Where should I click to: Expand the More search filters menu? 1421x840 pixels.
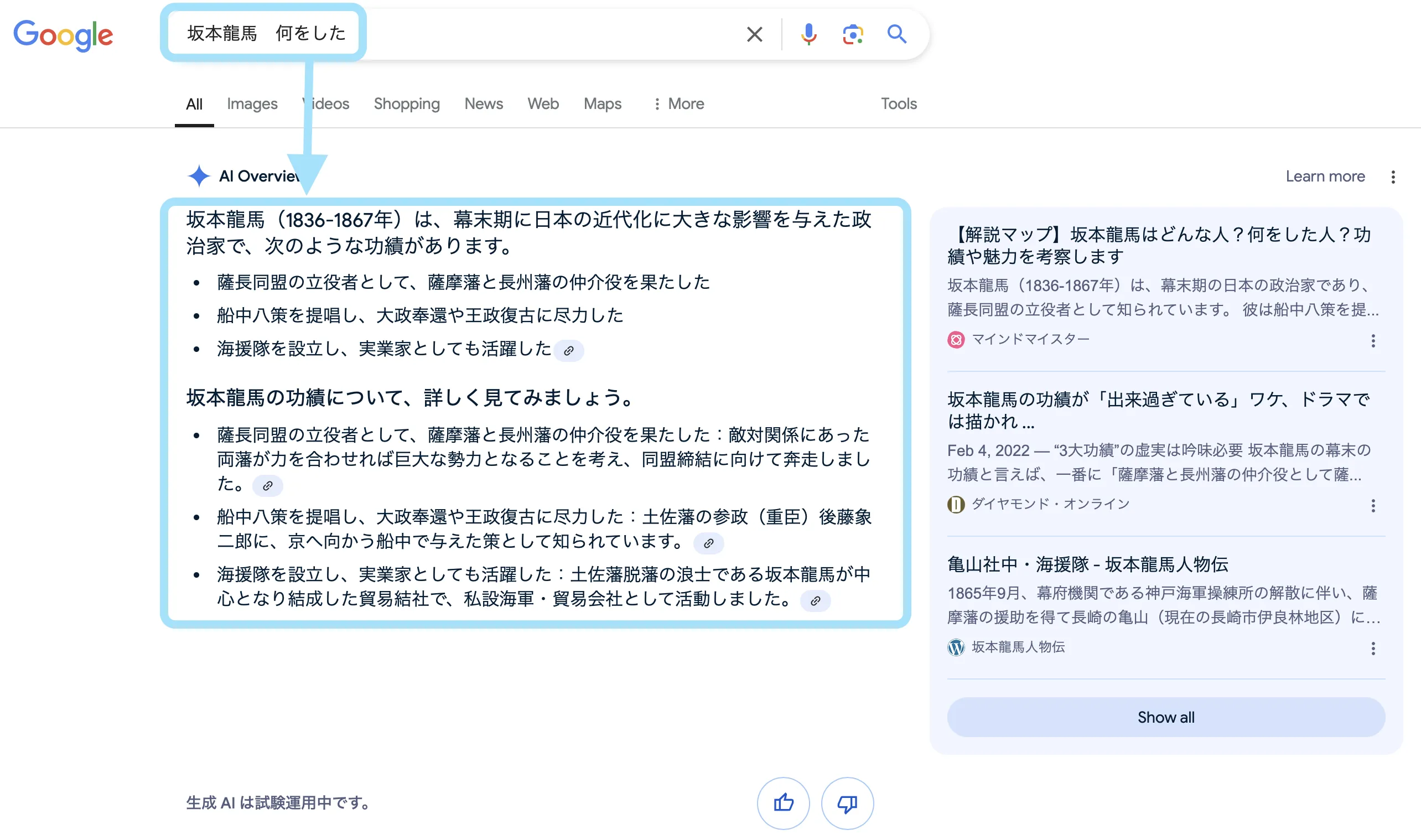click(x=678, y=104)
